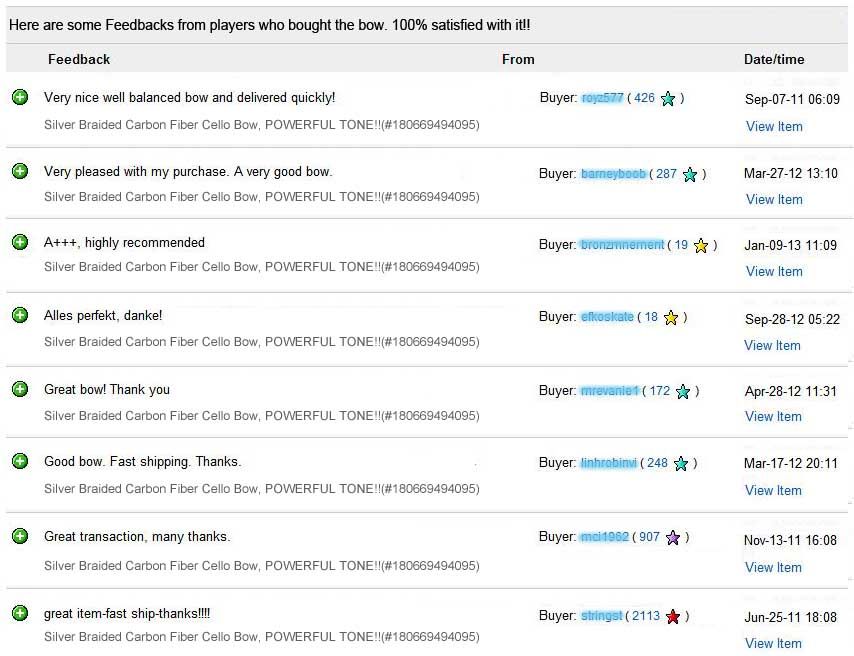
Task: Click the yellow star next to score 18
Action: click(x=671, y=317)
